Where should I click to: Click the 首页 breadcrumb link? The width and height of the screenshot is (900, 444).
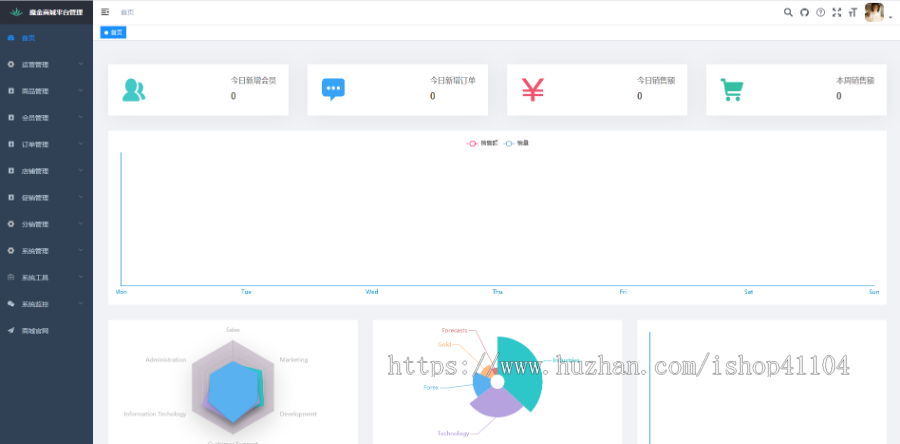[126, 12]
